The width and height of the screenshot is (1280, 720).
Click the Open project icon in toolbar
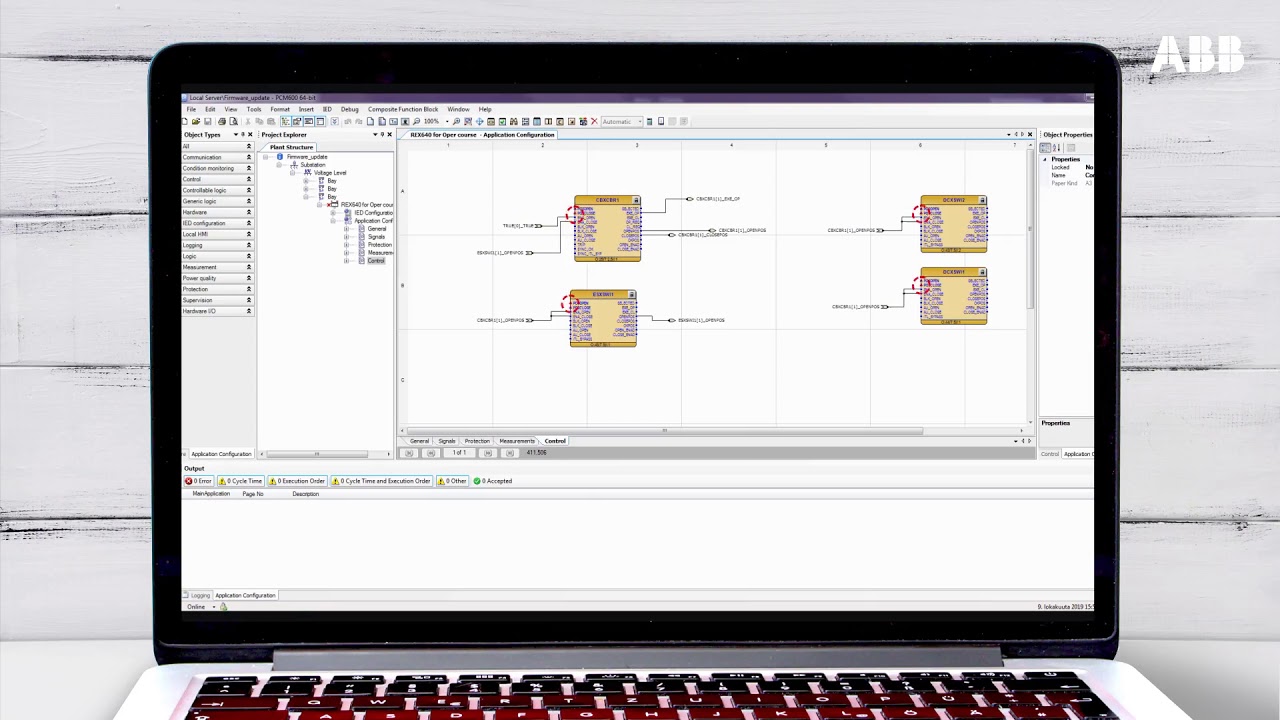196,121
